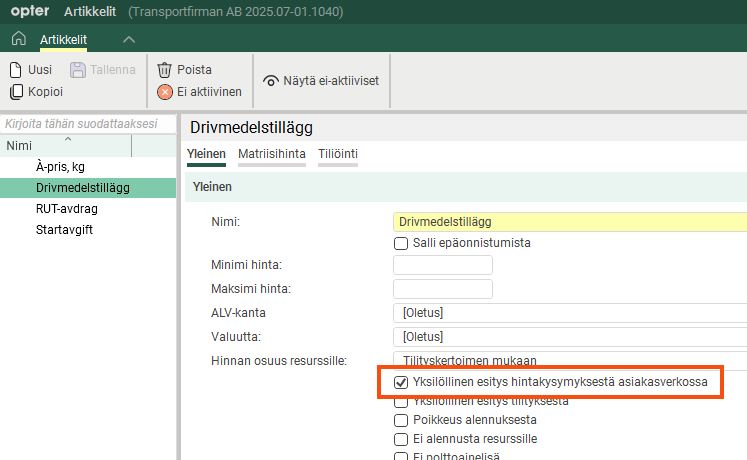Image resolution: width=747 pixels, height=460 pixels.
Task: Open the Valuutta dropdown
Action: (570, 336)
